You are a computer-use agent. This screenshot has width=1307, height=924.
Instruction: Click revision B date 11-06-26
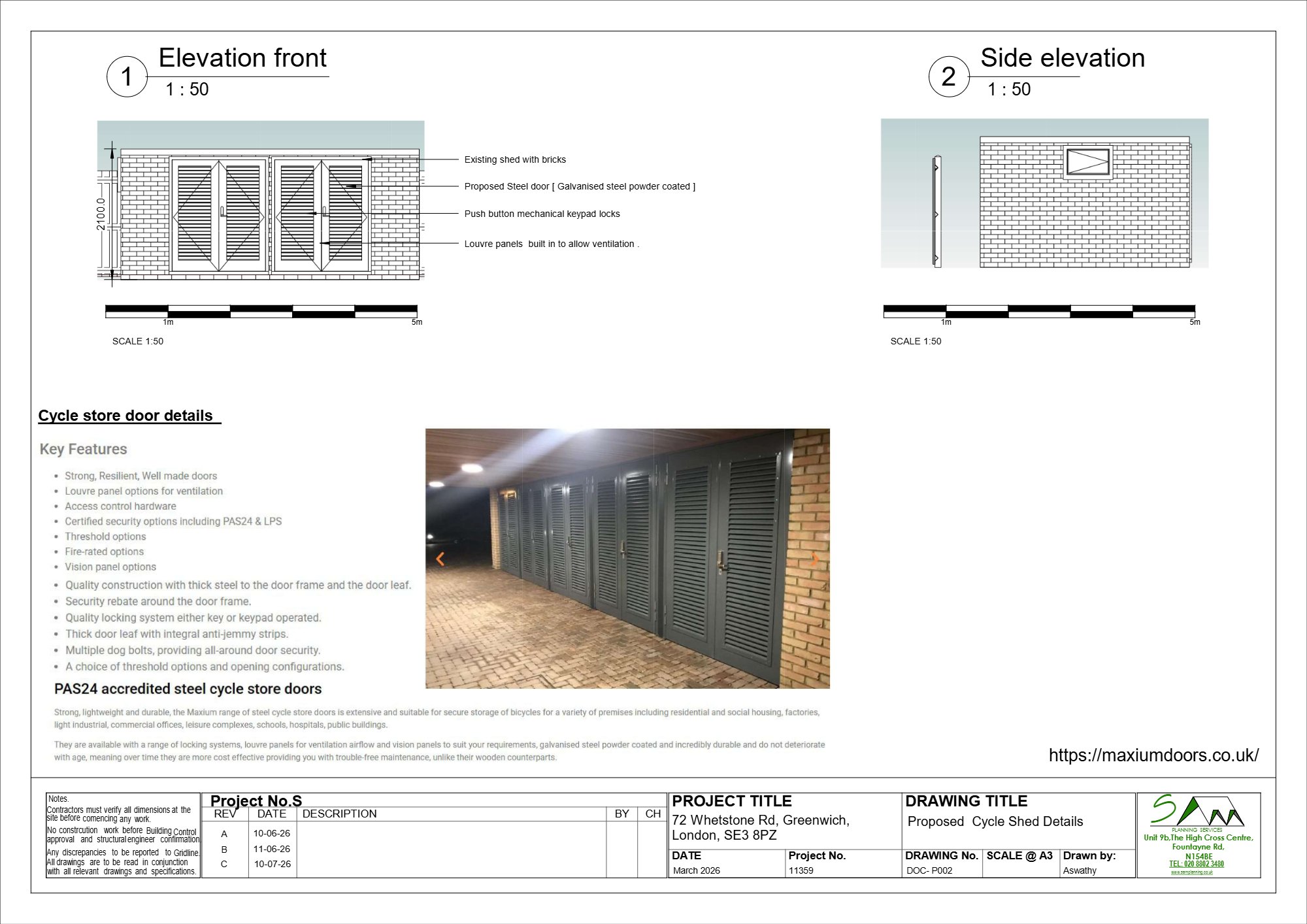click(x=272, y=849)
